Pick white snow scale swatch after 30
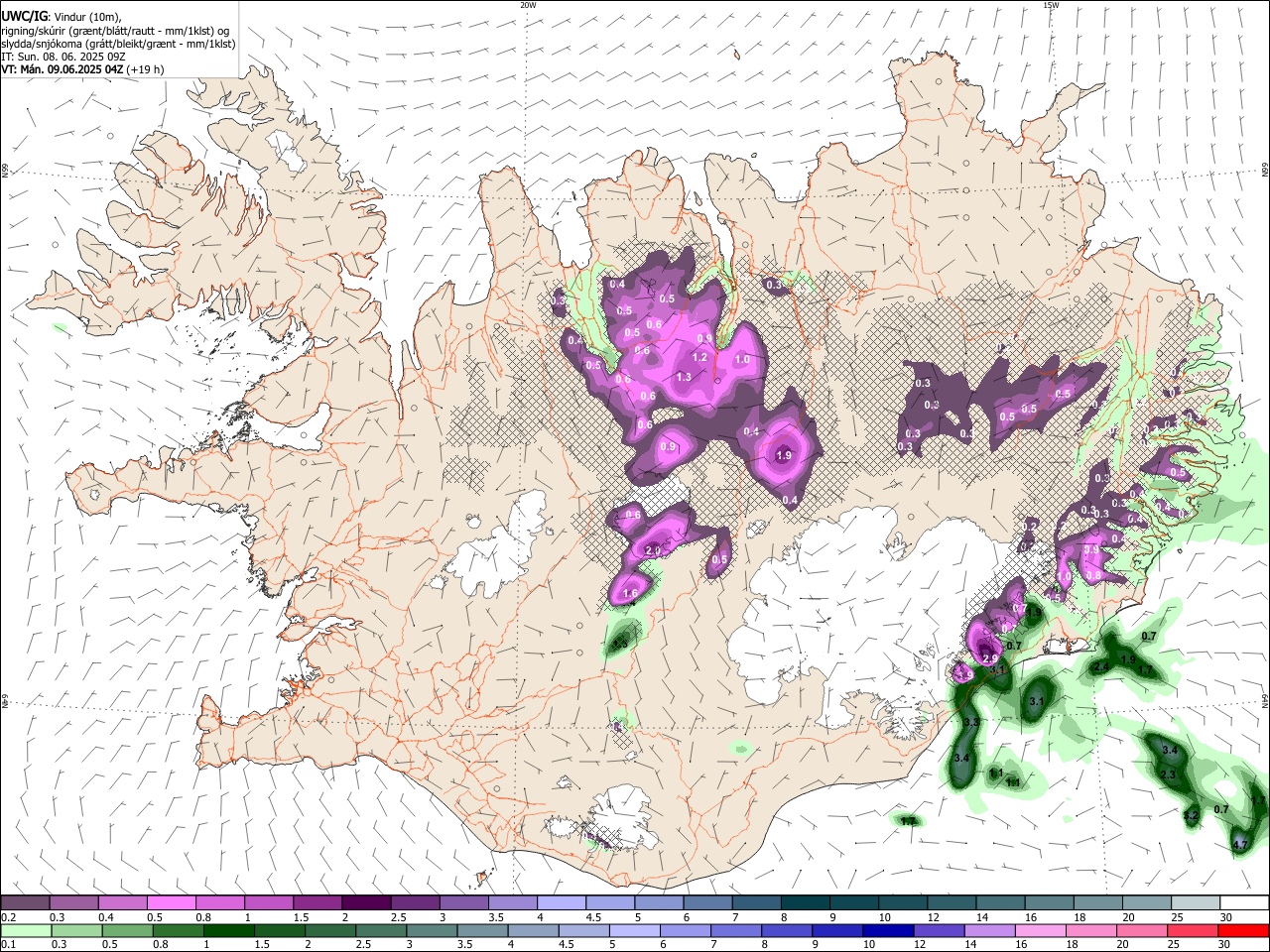Viewport: 1270px width, 952px height. click(x=1243, y=902)
